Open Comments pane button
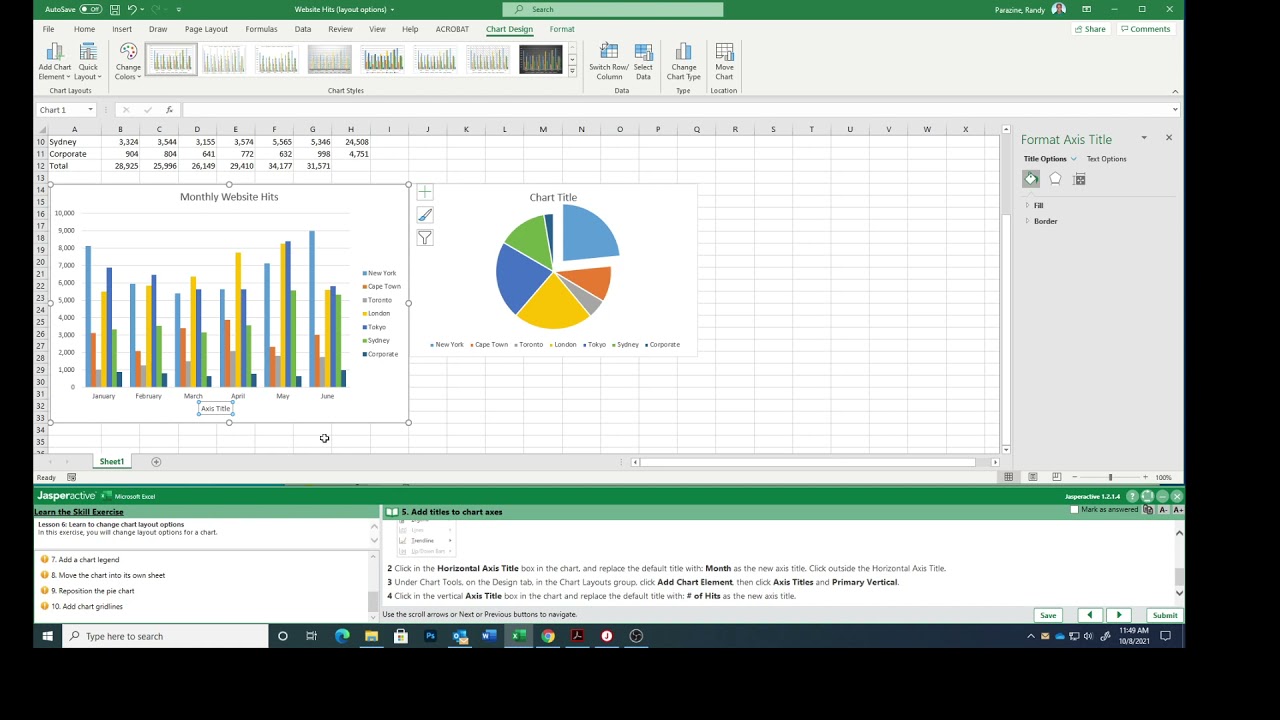This screenshot has height=720, width=1280. tap(1145, 29)
